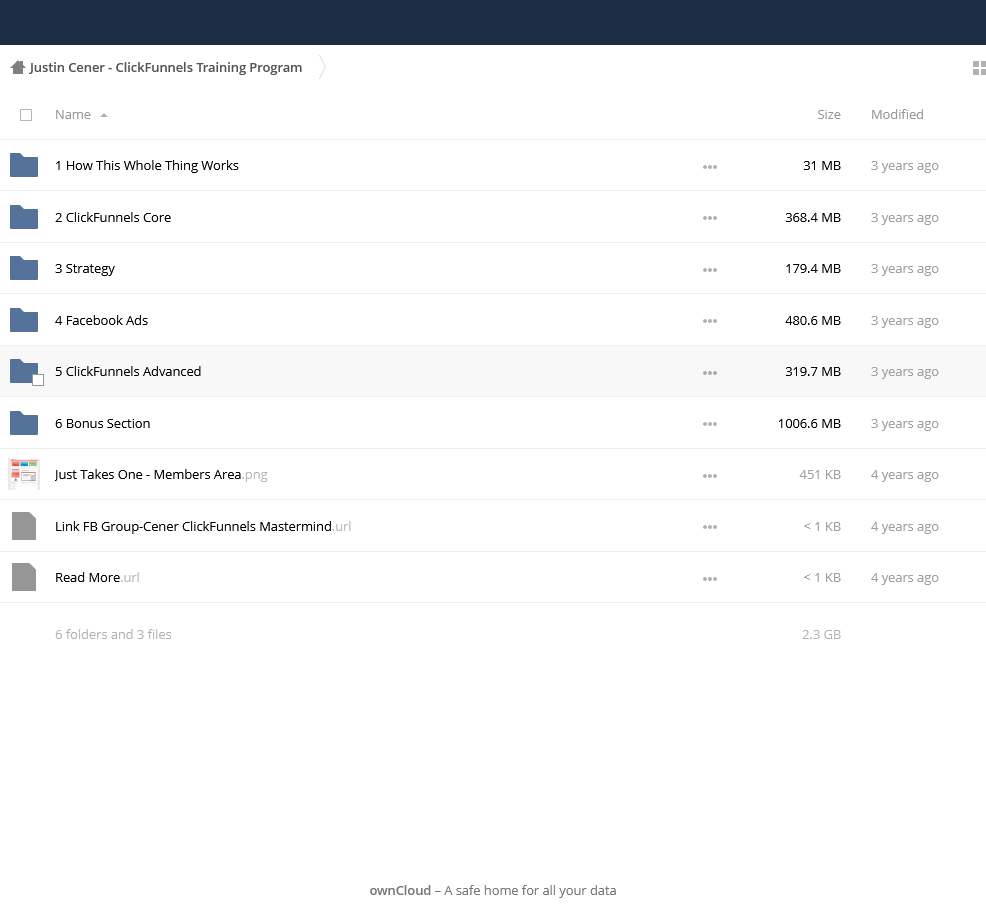Image resolution: width=986 pixels, height=920 pixels.
Task: Click size value 480.6 MB
Action: click(x=812, y=320)
